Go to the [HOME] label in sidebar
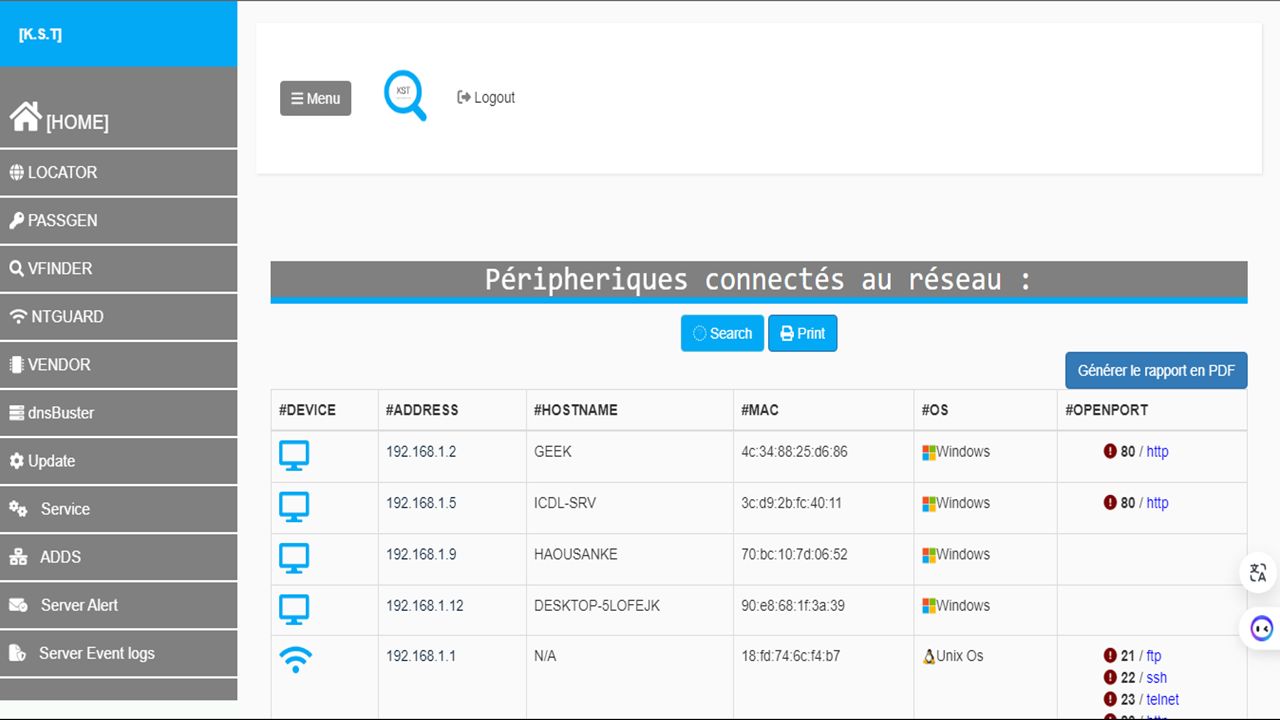Screen dimensions: 1280x720 pyautogui.click(x=77, y=122)
